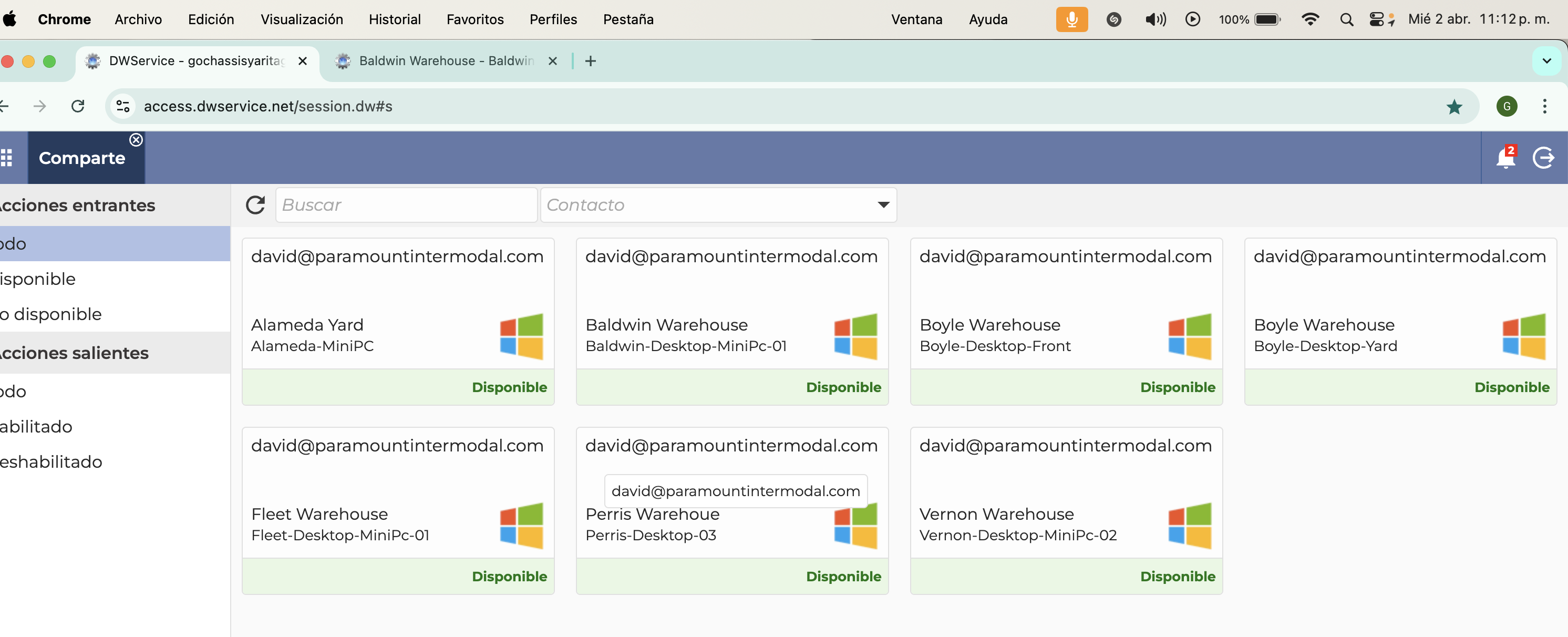Screen dimensions: 1568x637
Task: Focus the Buscar search field
Action: tap(406, 204)
